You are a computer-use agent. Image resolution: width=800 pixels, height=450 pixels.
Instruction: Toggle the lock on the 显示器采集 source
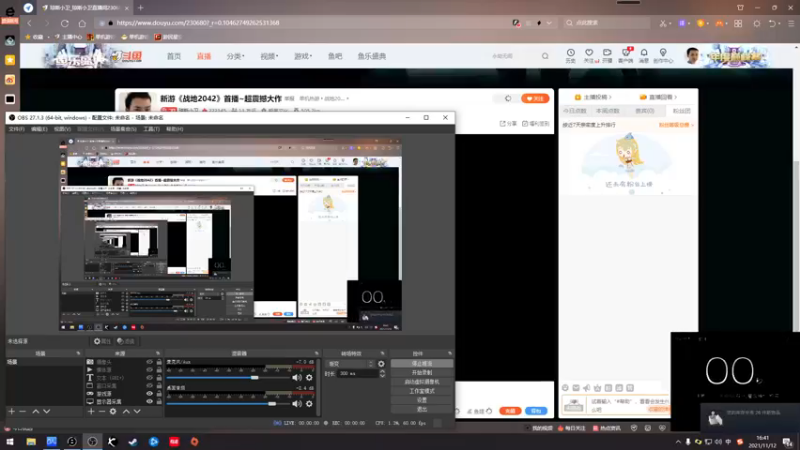pos(159,402)
